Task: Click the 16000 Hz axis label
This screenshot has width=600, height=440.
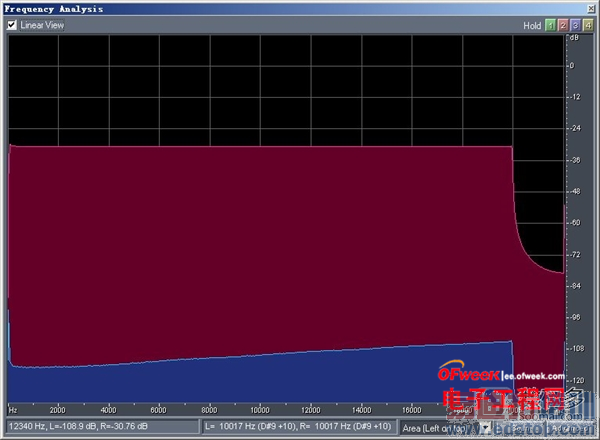Action: (412, 410)
